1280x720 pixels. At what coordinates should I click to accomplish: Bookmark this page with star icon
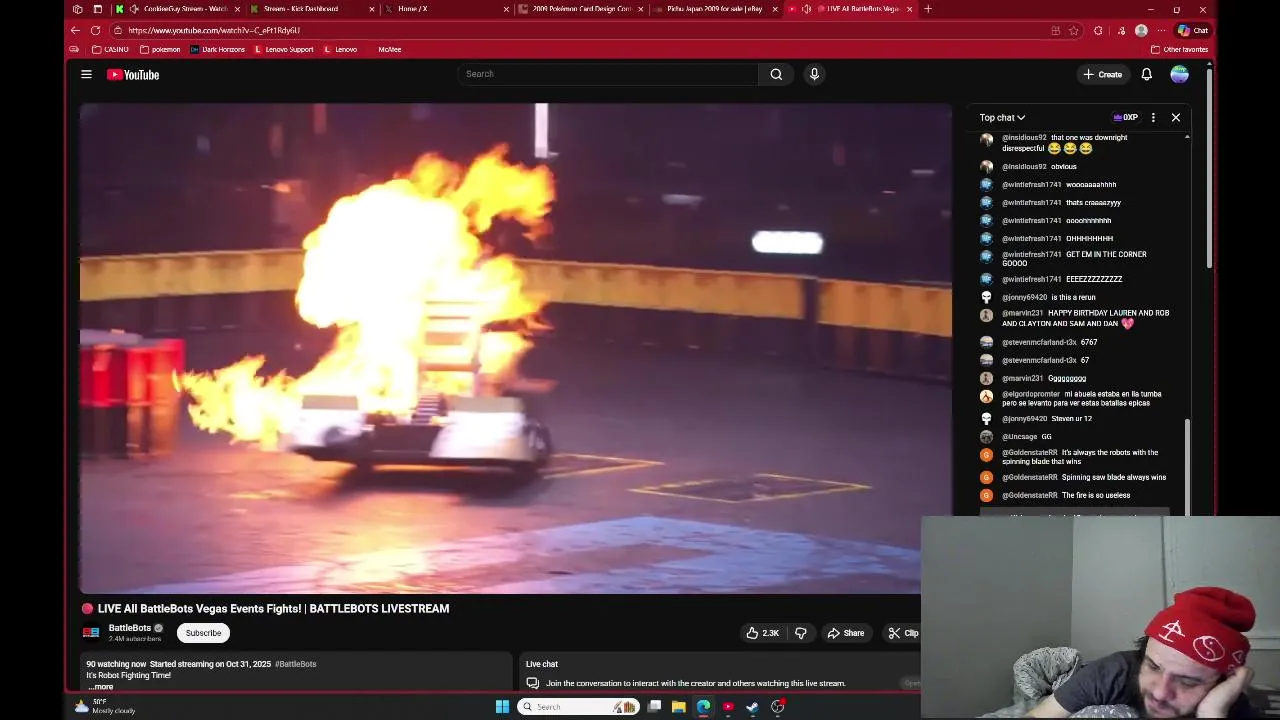(1074, 30)
